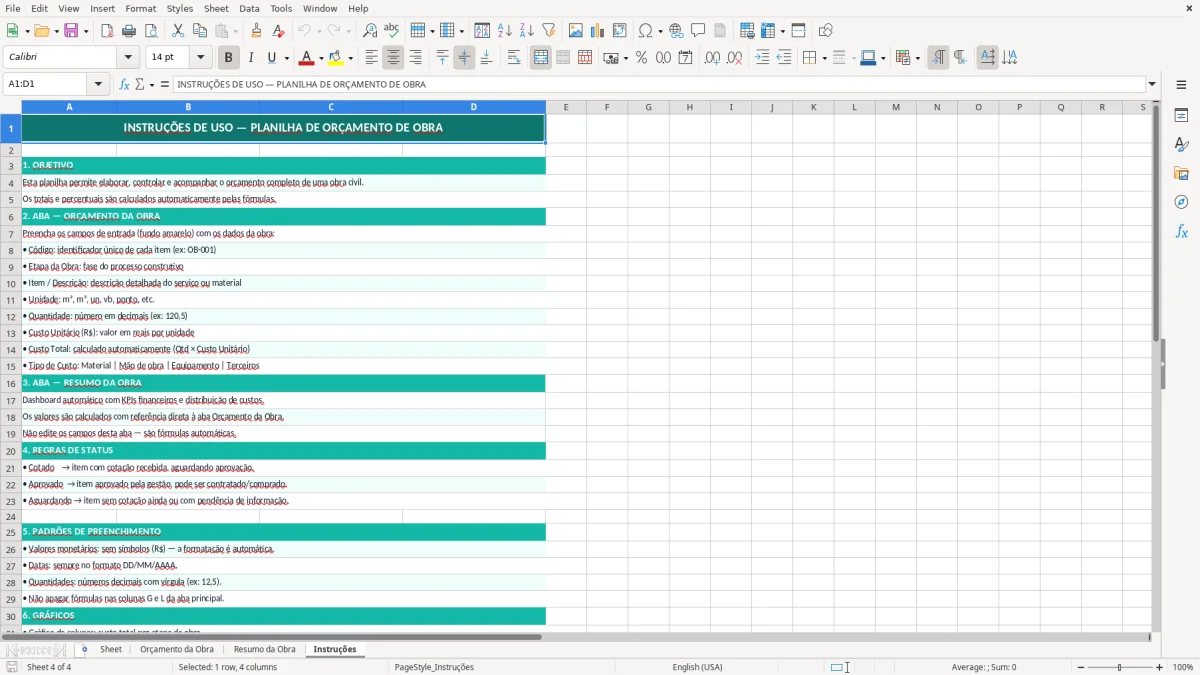Open the sidebar Functions panel
This screenshot has width=1200, height=675.
[1181, 231]
